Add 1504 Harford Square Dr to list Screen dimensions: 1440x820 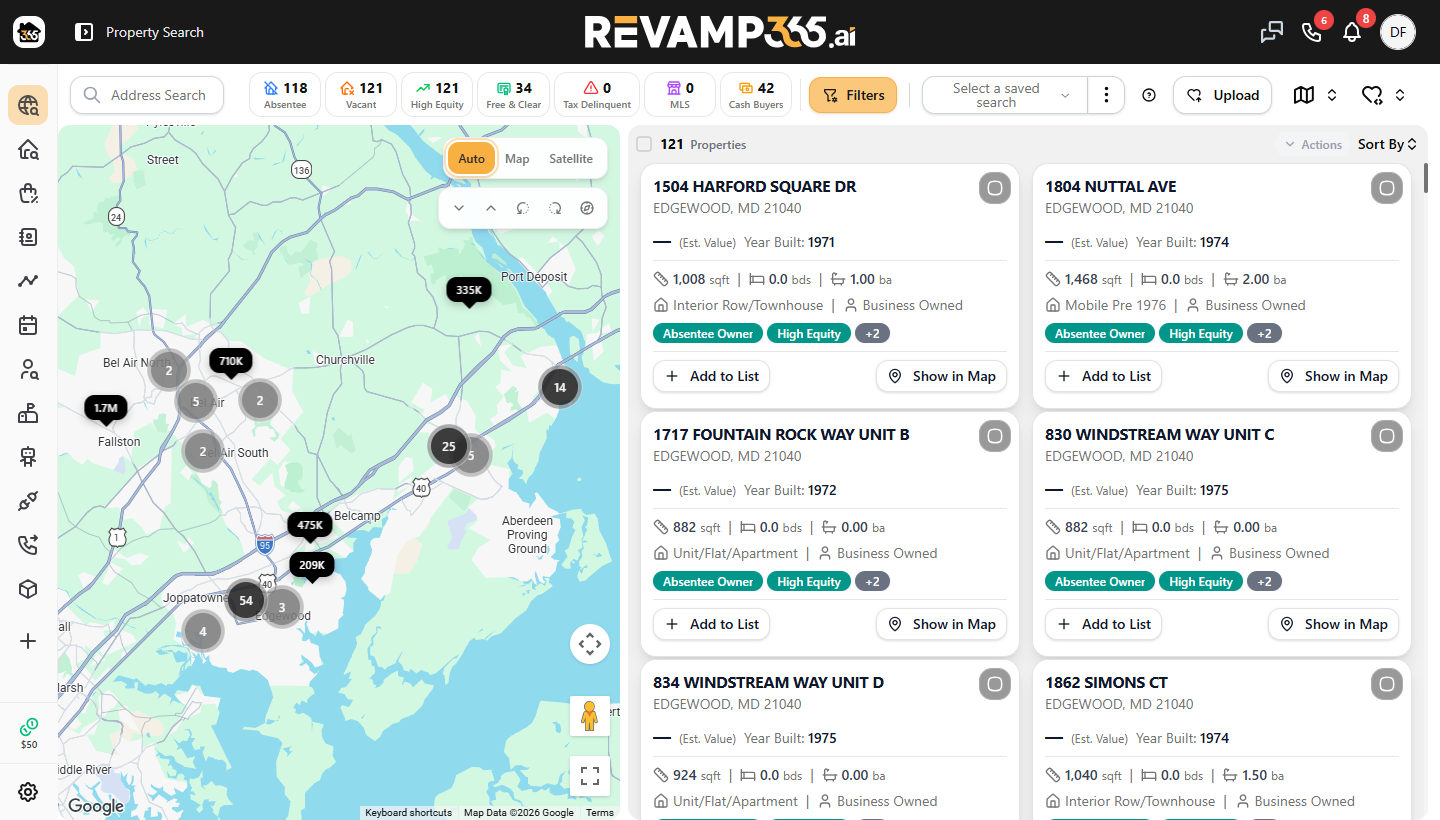coord(711,376)
